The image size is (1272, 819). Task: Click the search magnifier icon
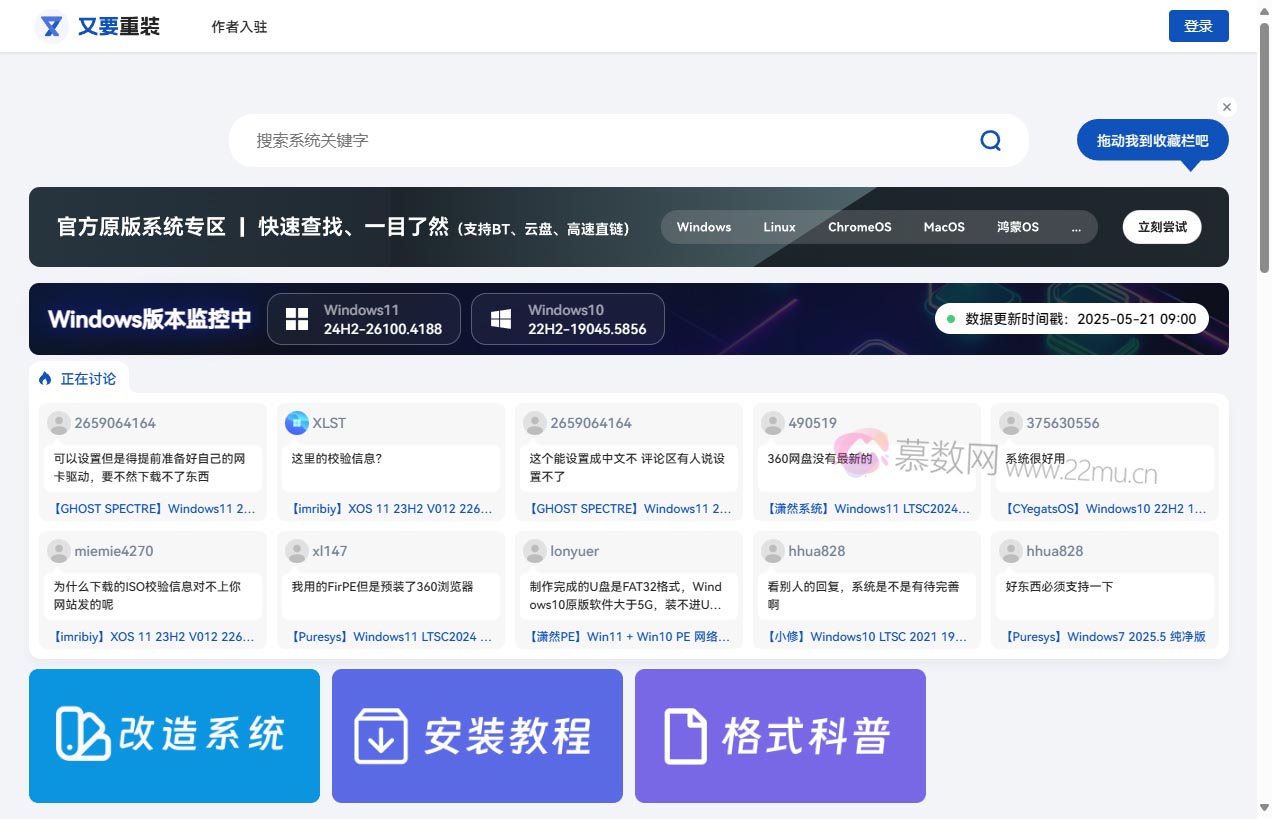coord(990,140)
